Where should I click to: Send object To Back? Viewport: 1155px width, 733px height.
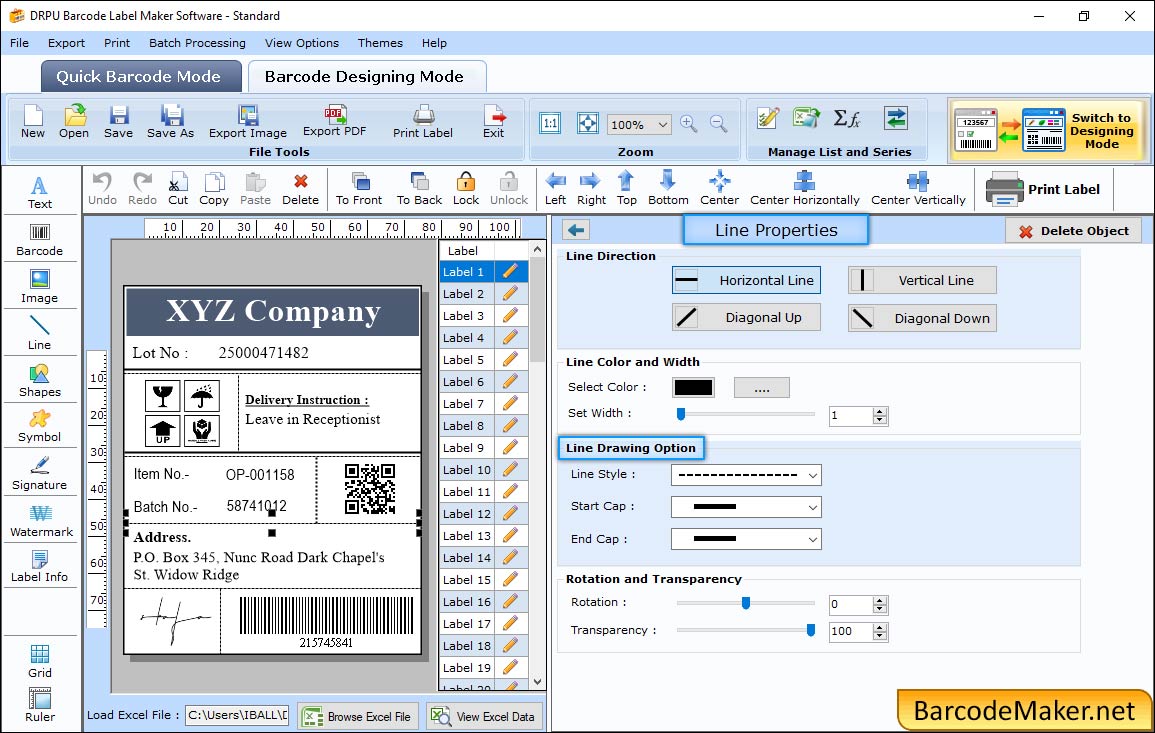click(x=419, y=189)
